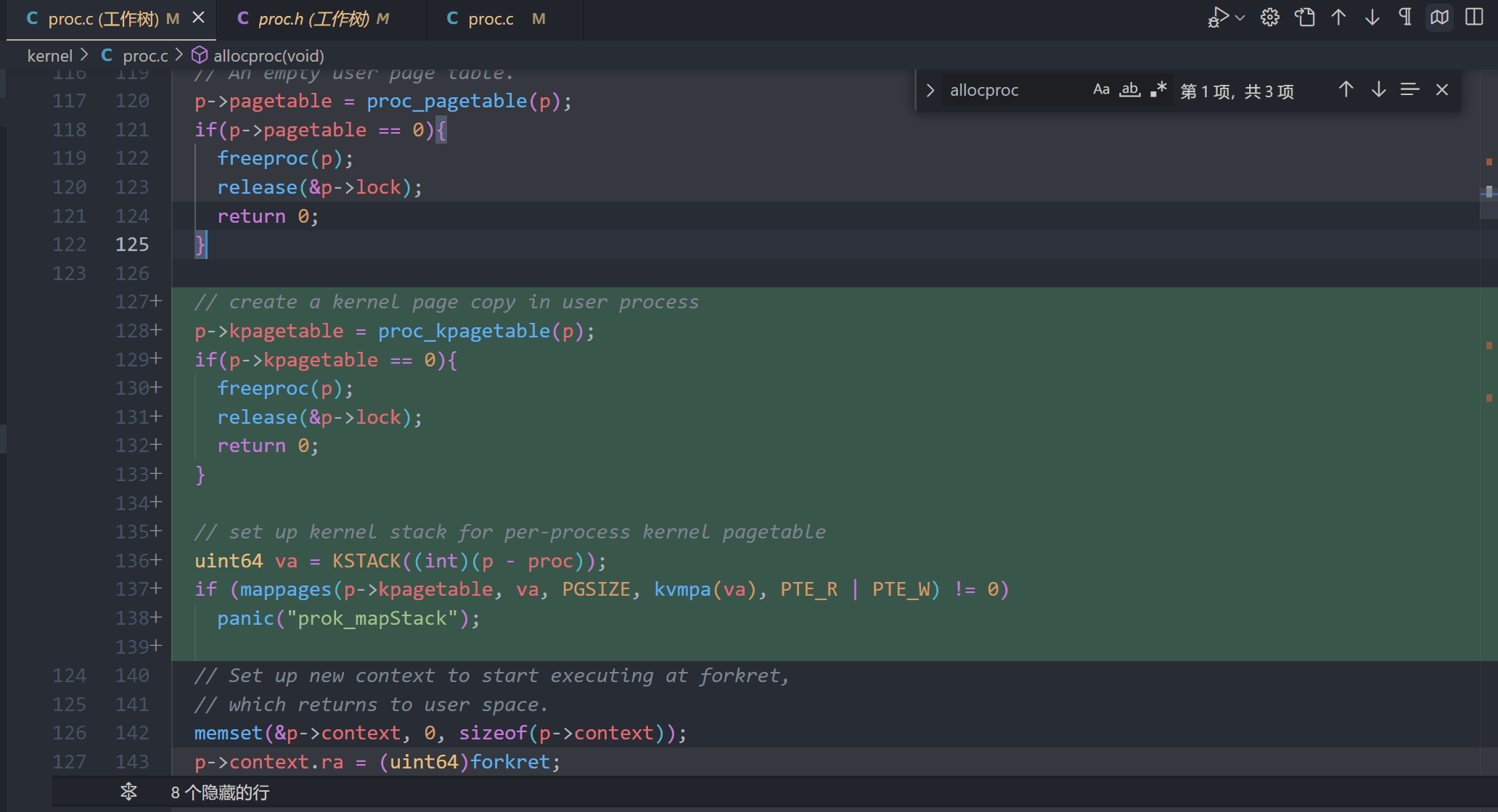Image resolution: width=1498 pixels, height=812 pixels.
Task: Go to next change arrow in toolbar
Action: pyautogui.click(x=1372, y=17)
